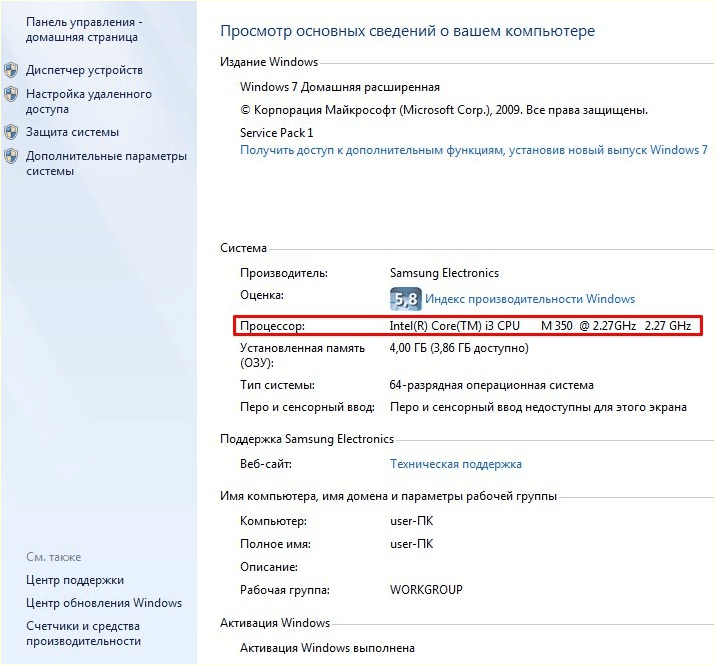
Task: Click the Samsung Electronics manufacturer value
Action: (x=444, y=273)
